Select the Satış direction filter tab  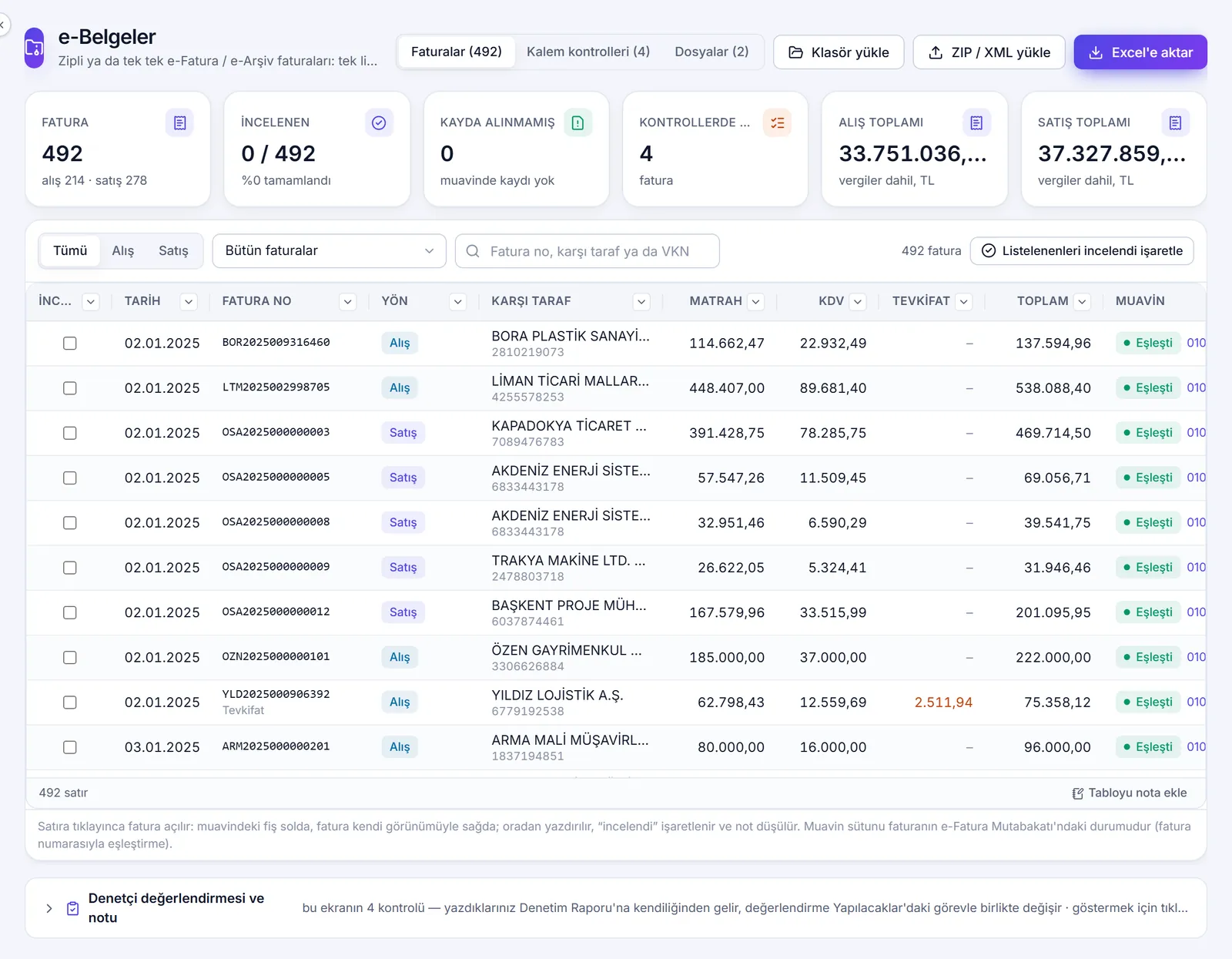[x=173, y=251]
